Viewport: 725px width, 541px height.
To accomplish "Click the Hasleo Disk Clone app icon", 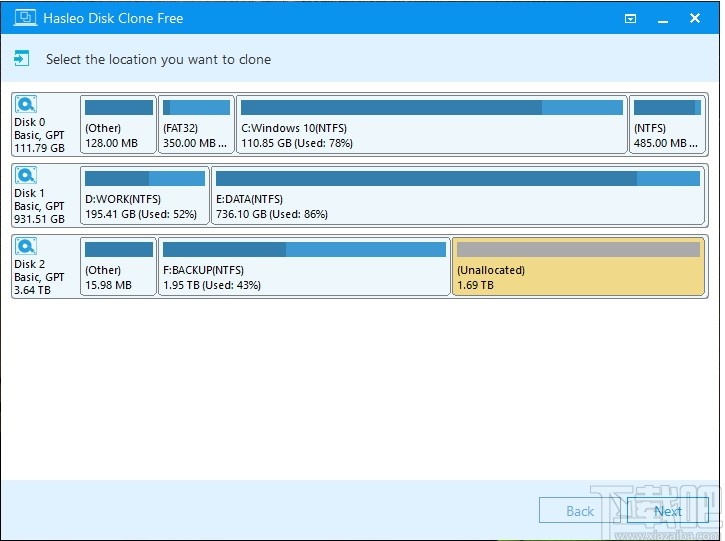I will point(25,18).
